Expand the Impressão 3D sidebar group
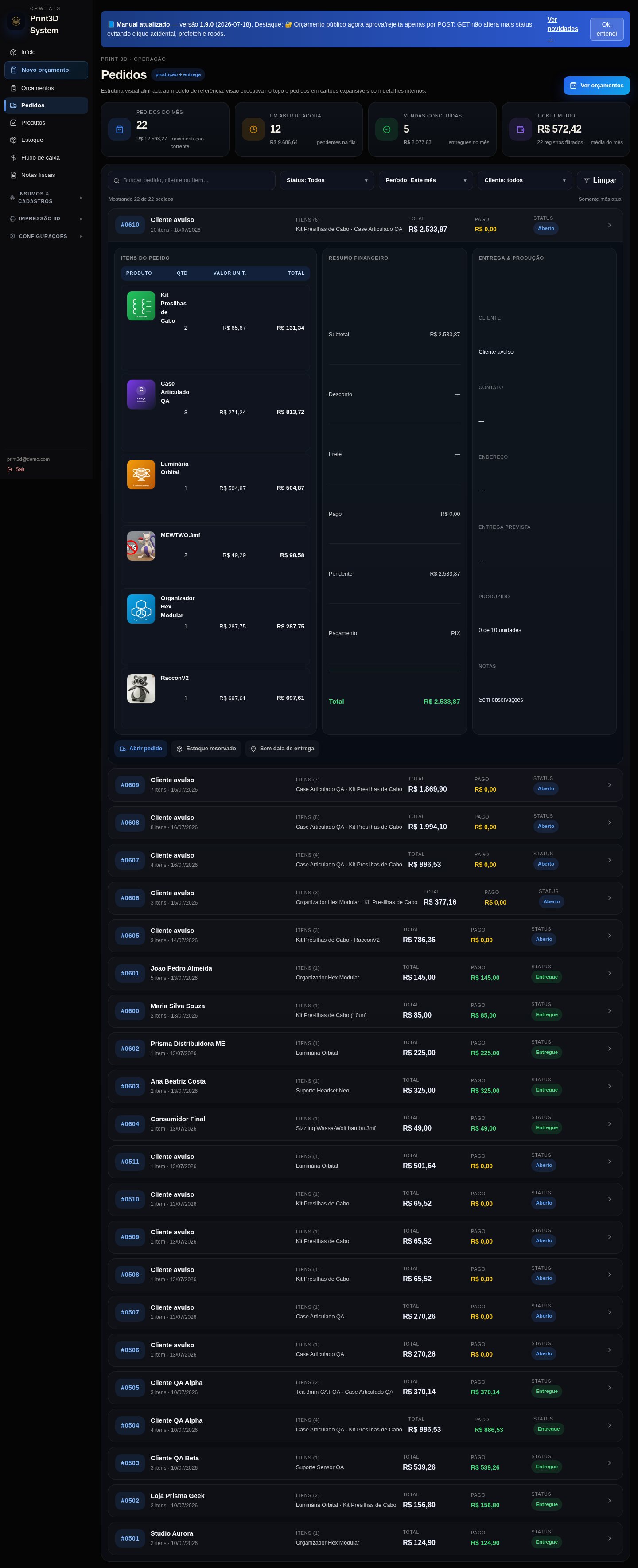Screen dimensions: 638x1568 [x=46, y=218]
